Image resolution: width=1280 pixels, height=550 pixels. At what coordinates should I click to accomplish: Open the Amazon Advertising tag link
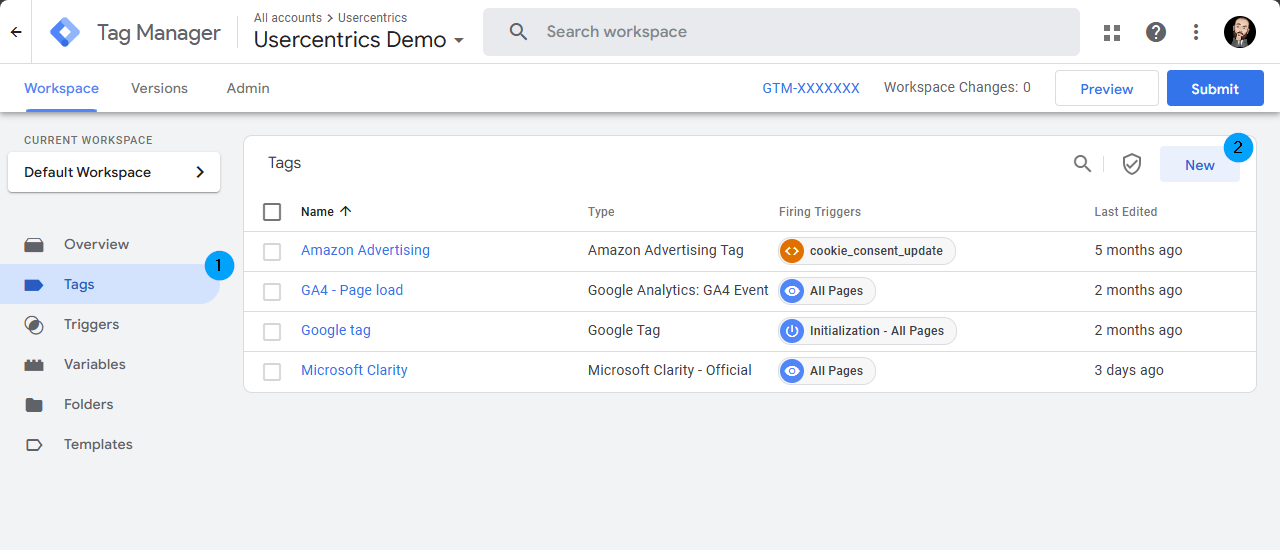365,250
